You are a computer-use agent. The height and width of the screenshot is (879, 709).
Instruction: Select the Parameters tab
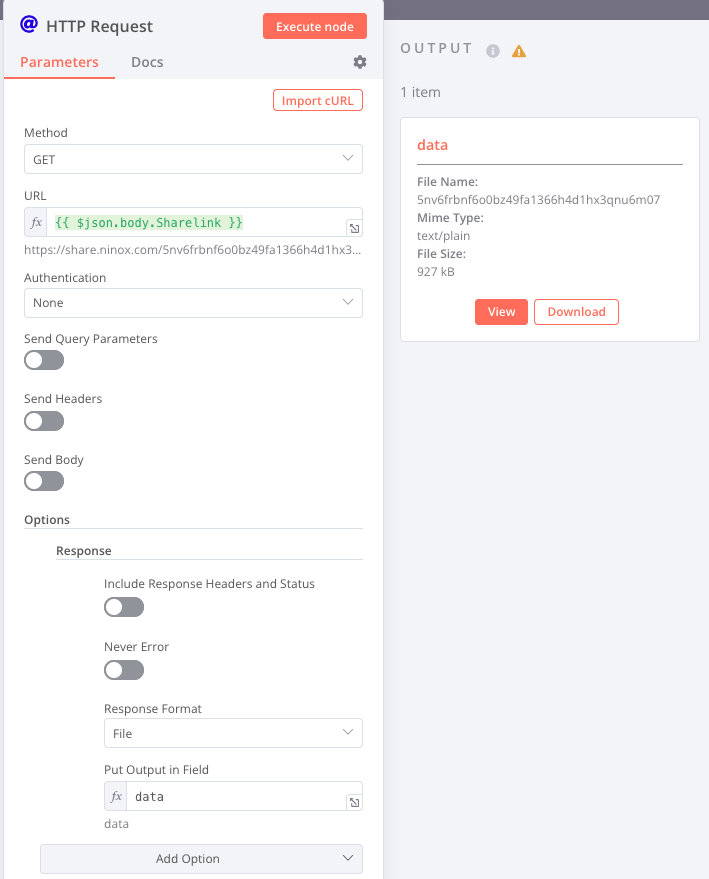pyautogui.click(x=59, y=62)
